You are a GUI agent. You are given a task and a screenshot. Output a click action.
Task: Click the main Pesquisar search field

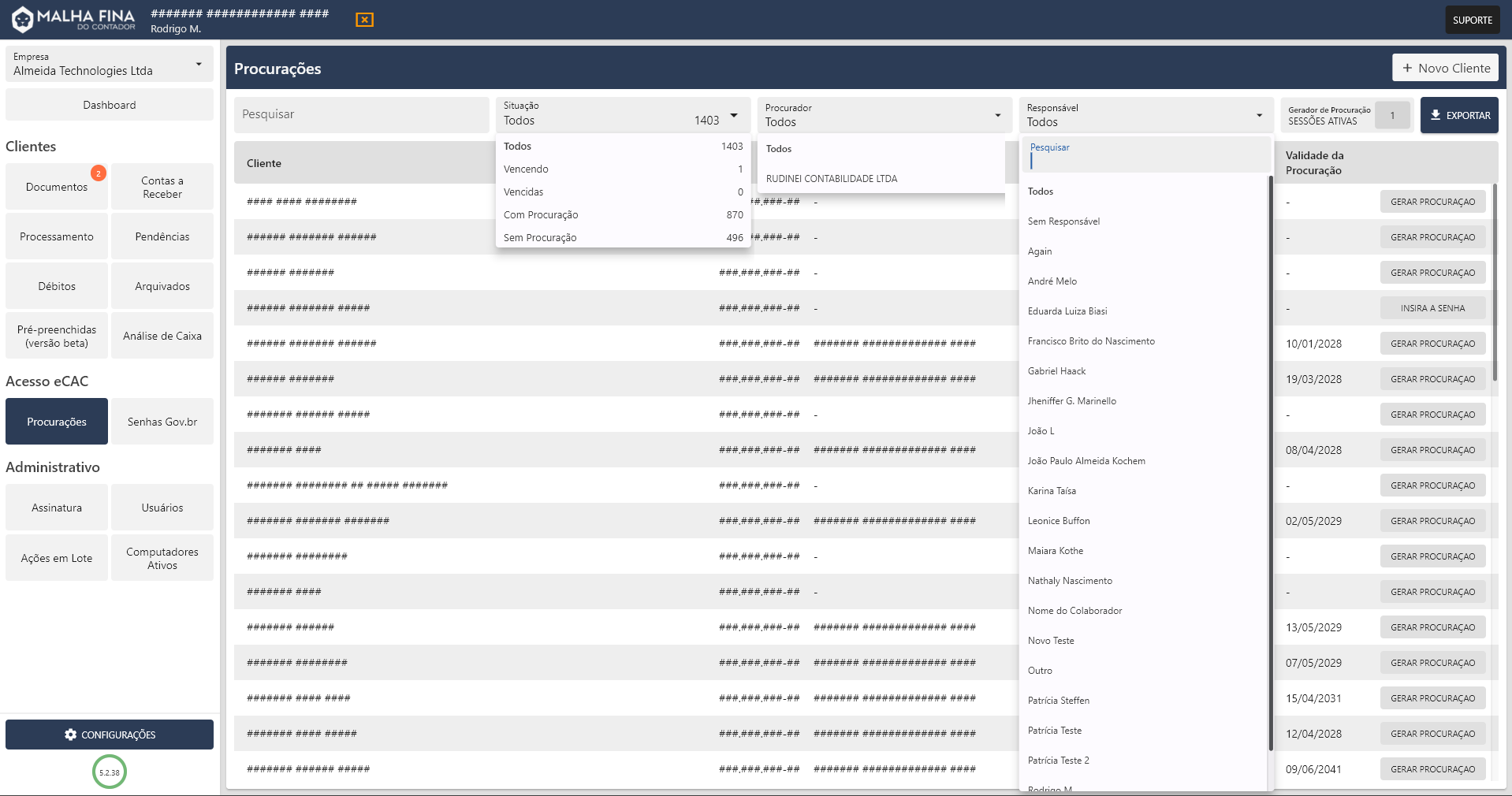click(361, 115)
